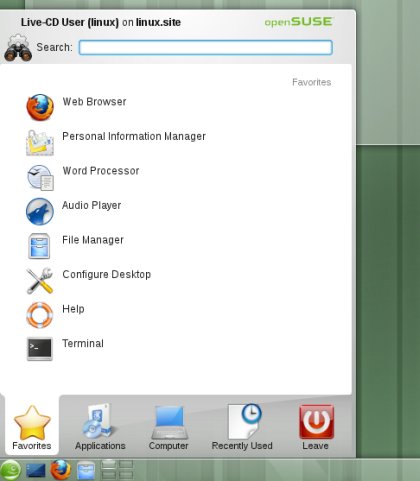
Task: Open Configure Desktop tools icon
Action: tap(40, 281)
